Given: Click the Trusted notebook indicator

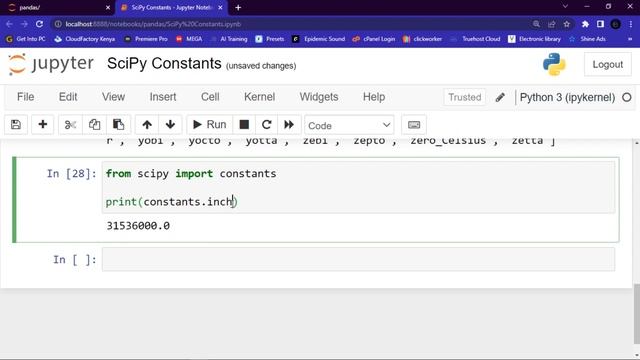Looking at the screenshot, I should point(464,97).
